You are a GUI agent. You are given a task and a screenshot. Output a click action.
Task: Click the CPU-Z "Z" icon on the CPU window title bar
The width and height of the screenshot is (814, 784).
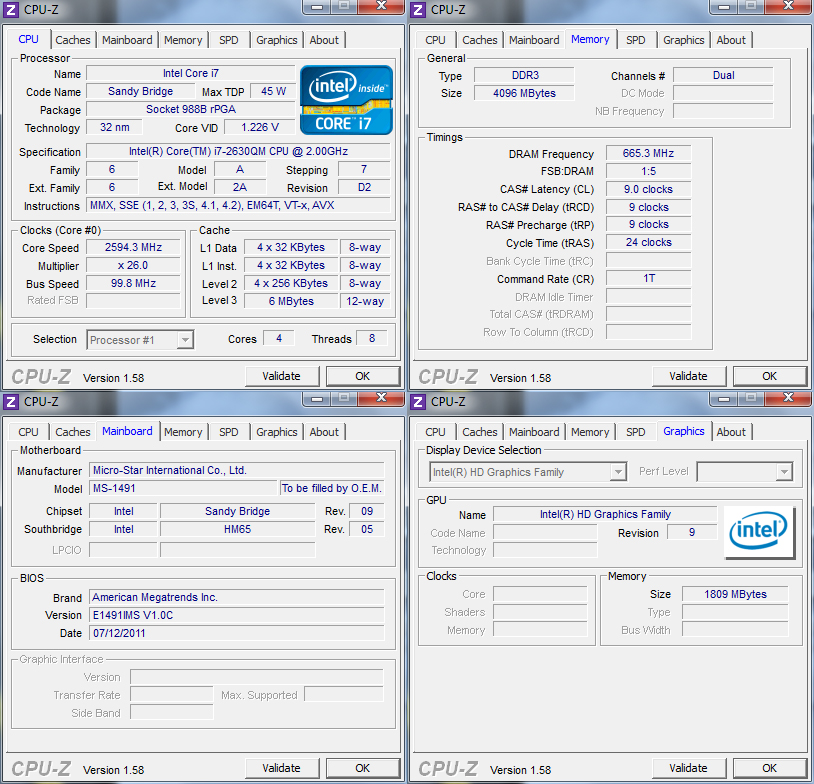(11, 9)
